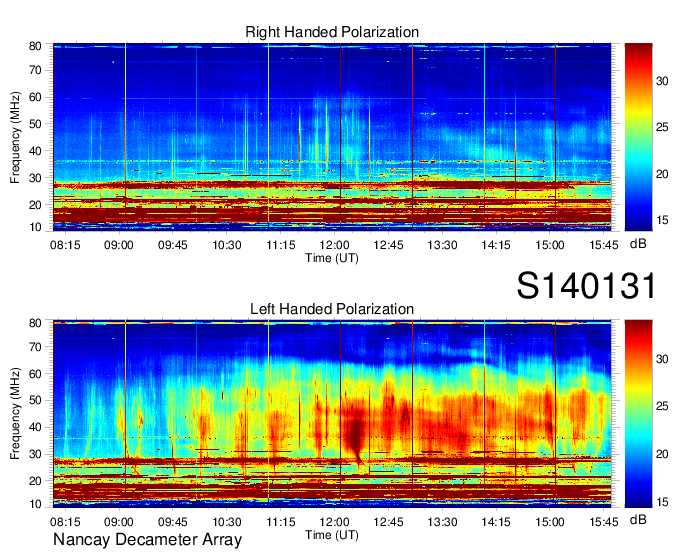The image size is (680, 552).
Task: Click 12:45 time tick on Left Handed plot
Action: coord(388,522)
